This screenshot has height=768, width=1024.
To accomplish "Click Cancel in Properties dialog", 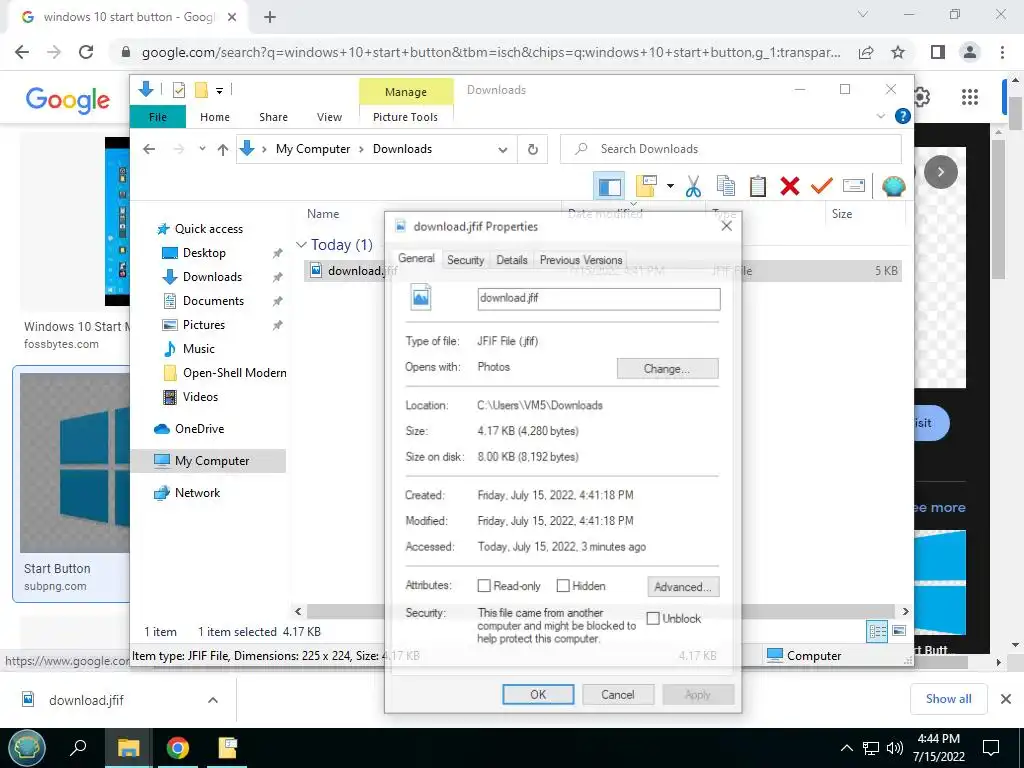I will tap(618, 694).
